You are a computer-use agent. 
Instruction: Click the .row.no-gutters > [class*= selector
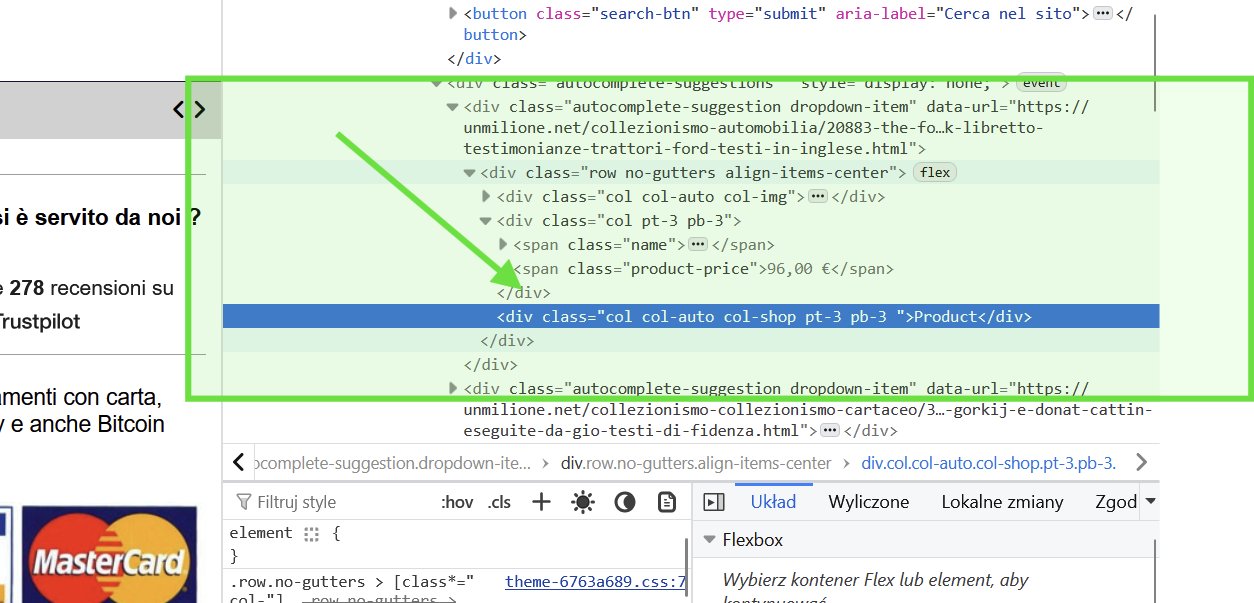pyautogui.click(x=352, y=582)
